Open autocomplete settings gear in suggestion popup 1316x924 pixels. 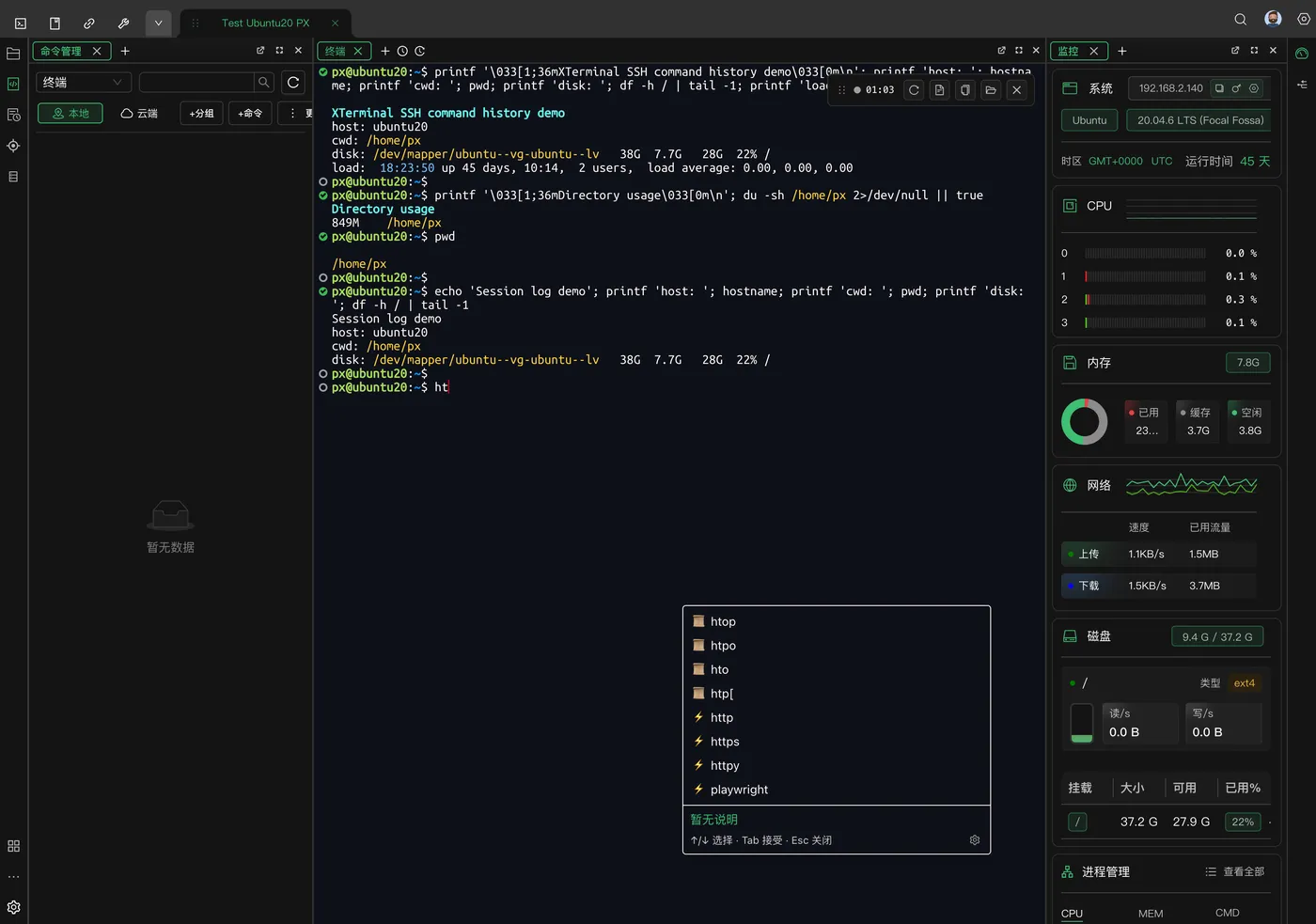tap(975, 840)
